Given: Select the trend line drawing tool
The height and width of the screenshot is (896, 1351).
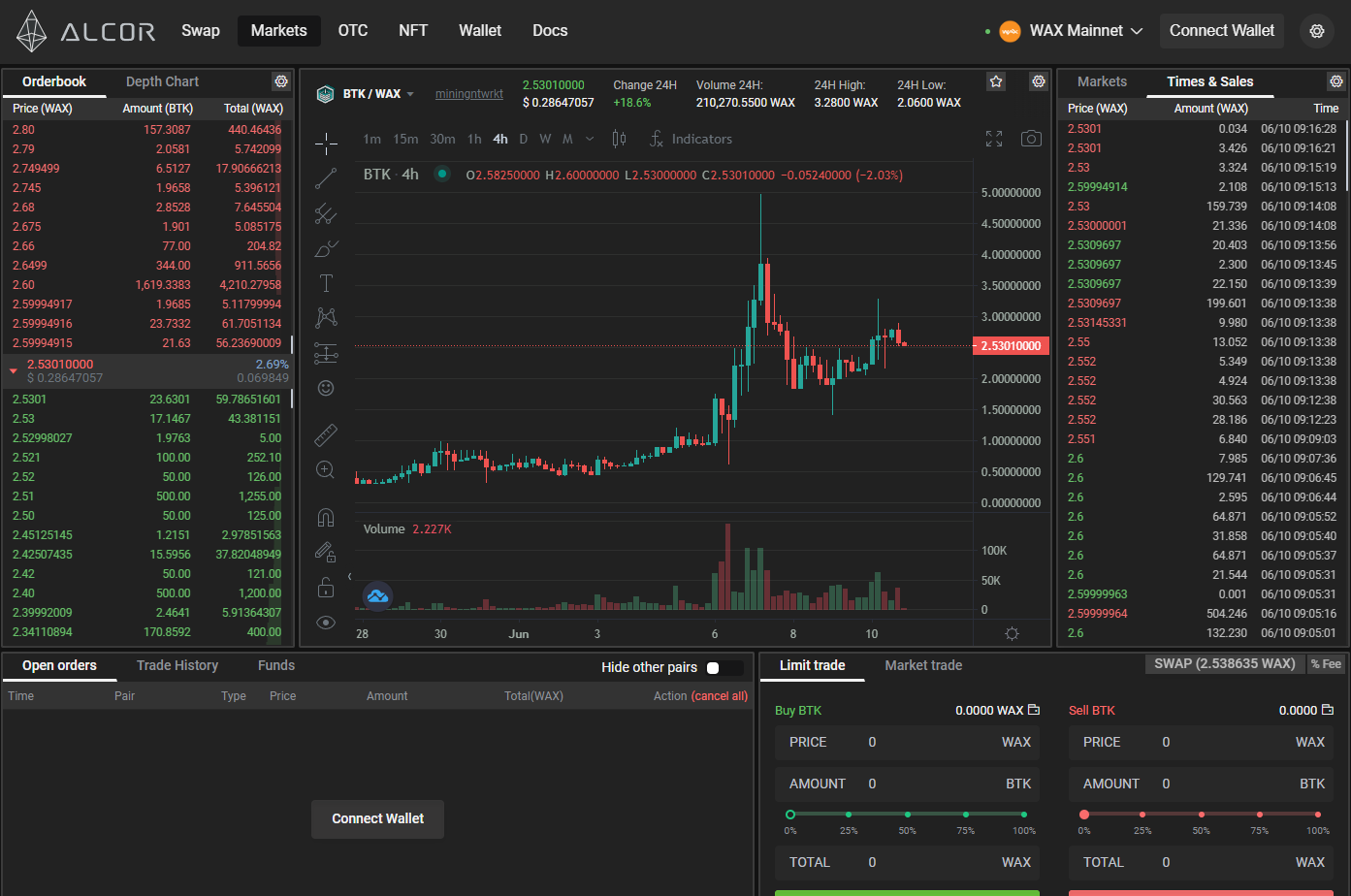Looking at the screenshot, I should [x=326, y=178].
